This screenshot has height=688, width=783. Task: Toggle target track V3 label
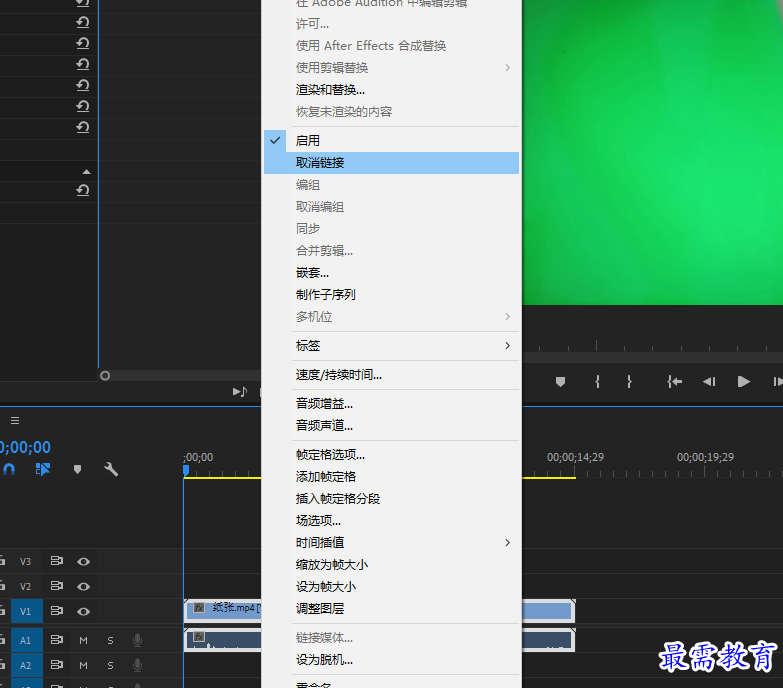tap(25, 562)
